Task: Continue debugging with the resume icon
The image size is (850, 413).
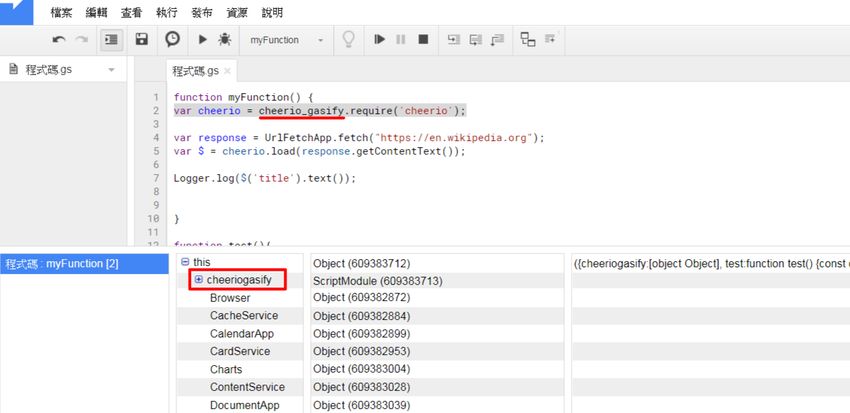Action: (380, 39)
